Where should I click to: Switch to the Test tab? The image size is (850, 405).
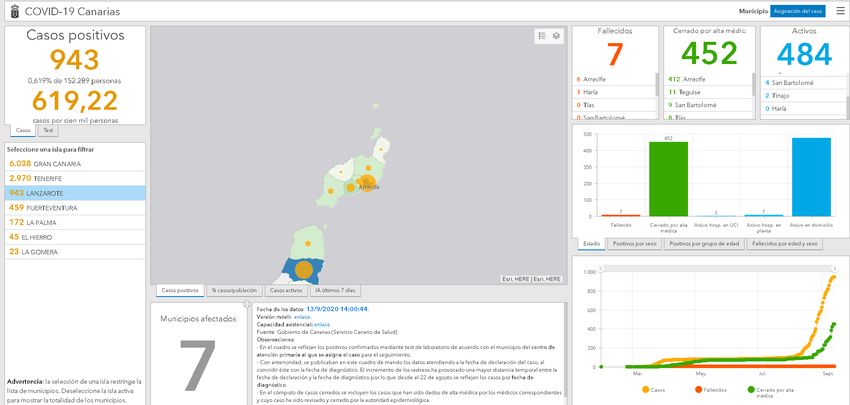pyautogui.click(x=48, y=130)
